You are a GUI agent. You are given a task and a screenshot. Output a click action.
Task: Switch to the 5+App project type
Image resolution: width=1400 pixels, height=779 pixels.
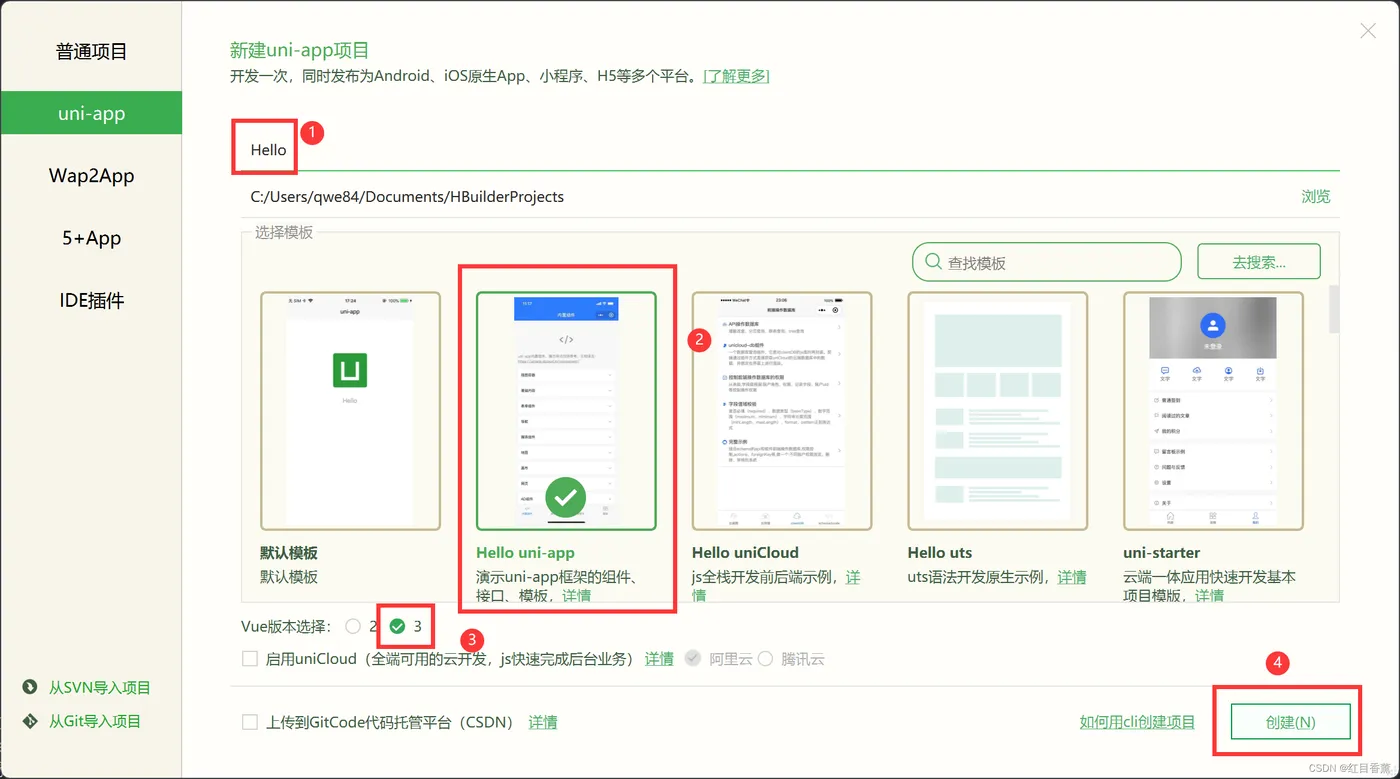91,238
